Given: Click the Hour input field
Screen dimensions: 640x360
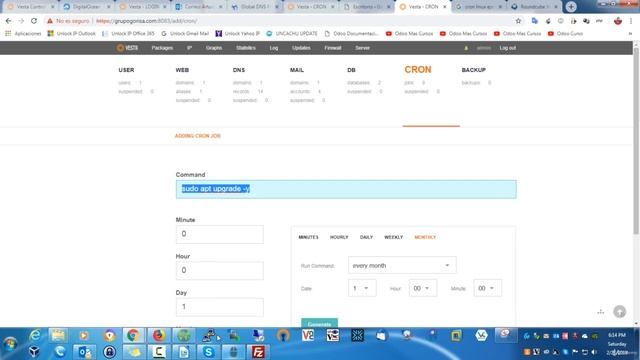Looking at the screenshot, I should pyautogui.click(x=220, y=271).
